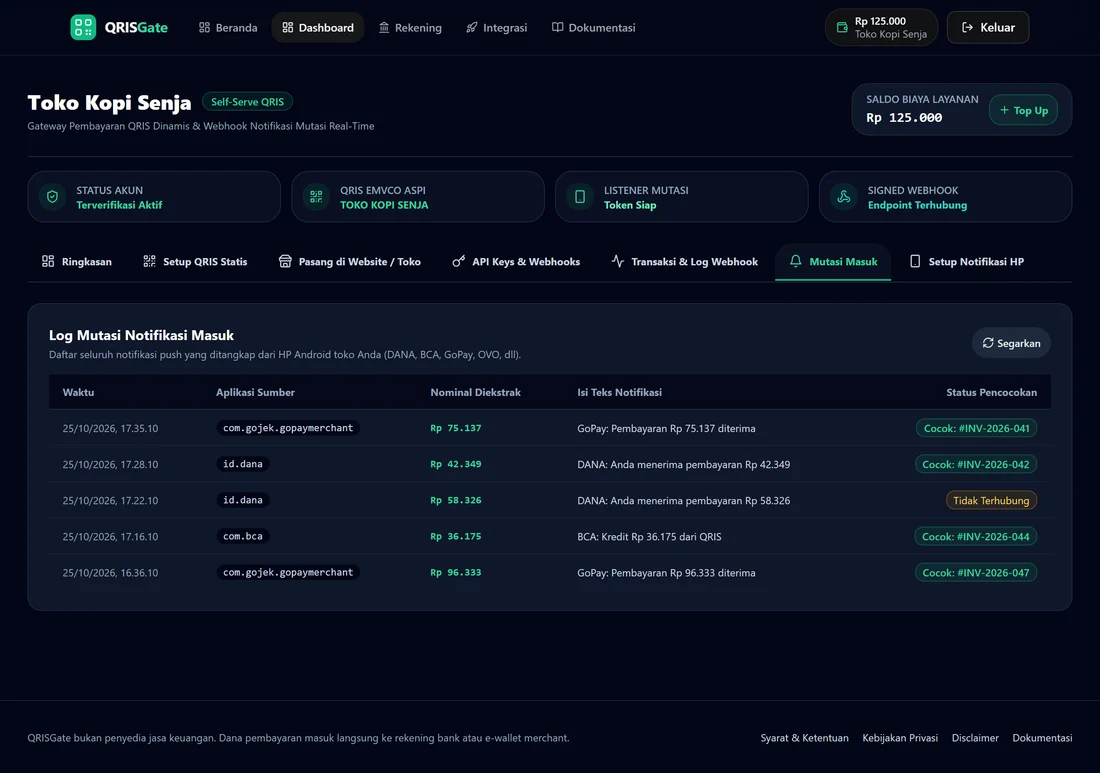Viewport: 1100px width, 773px height.
Task: Click the text 'BCA: Kredit Rp 36.175 dari QRIS'
Action: tap(649, 537)
